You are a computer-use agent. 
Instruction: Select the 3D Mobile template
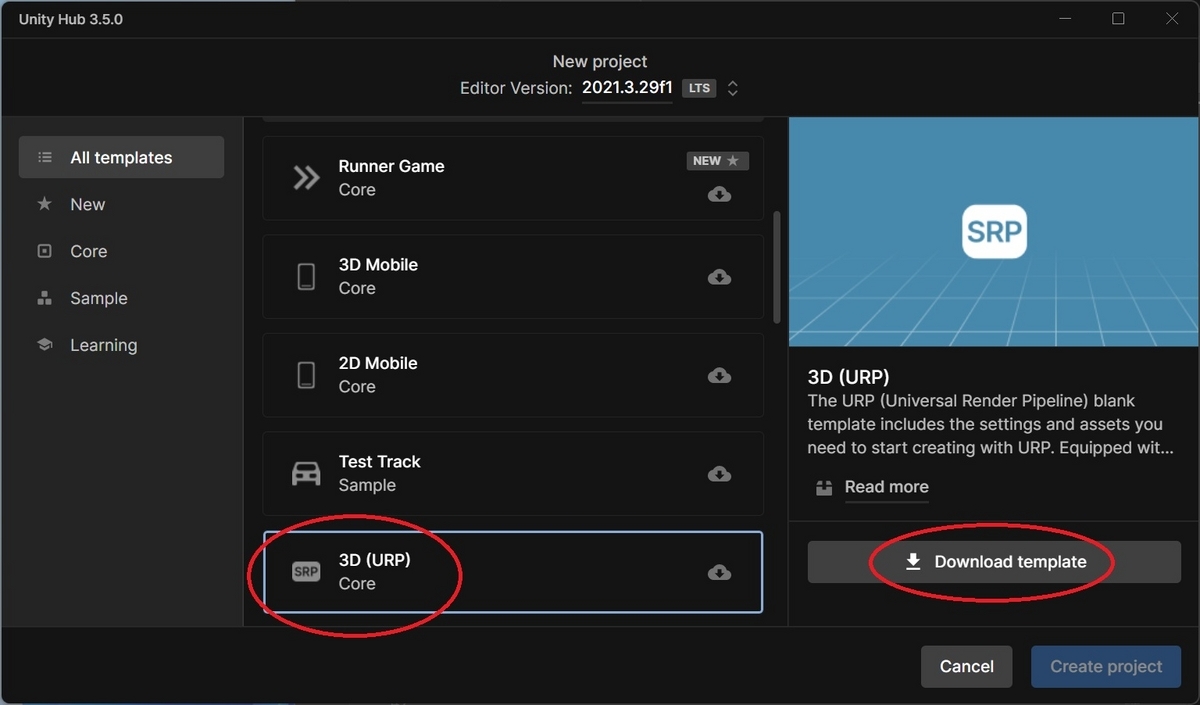pos(513,276)
